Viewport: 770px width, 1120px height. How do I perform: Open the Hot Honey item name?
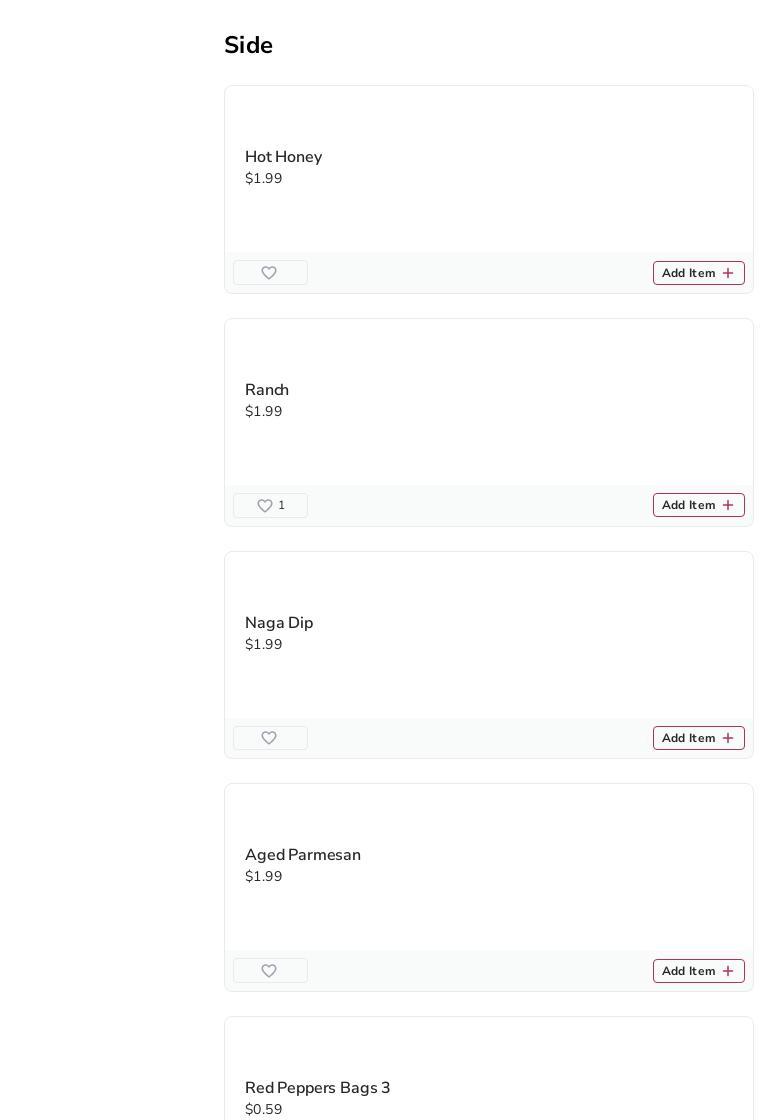(283, 157)
